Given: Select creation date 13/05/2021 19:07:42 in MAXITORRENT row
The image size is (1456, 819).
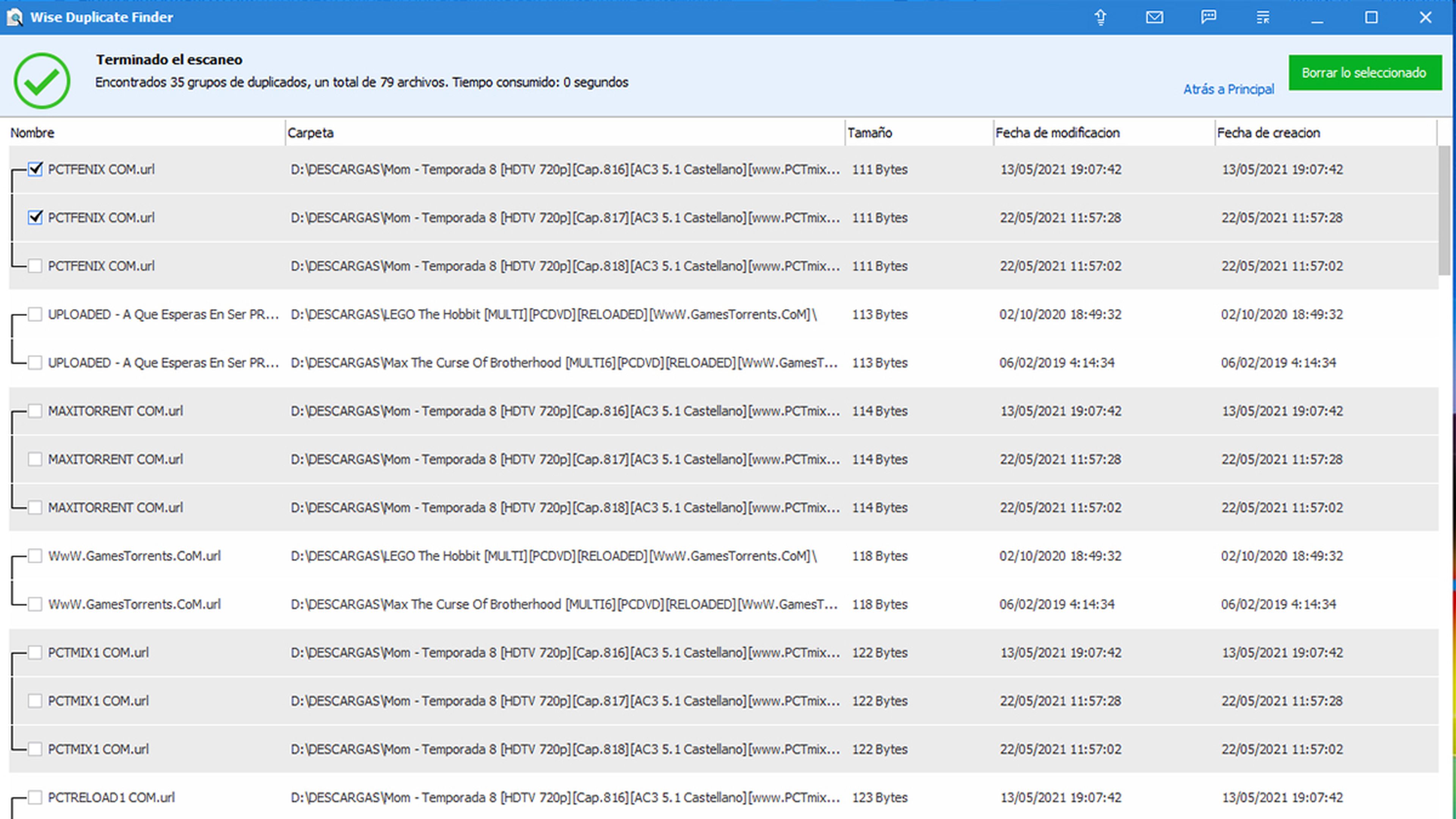Looking at the screenshot, I should click(1282, 411).
